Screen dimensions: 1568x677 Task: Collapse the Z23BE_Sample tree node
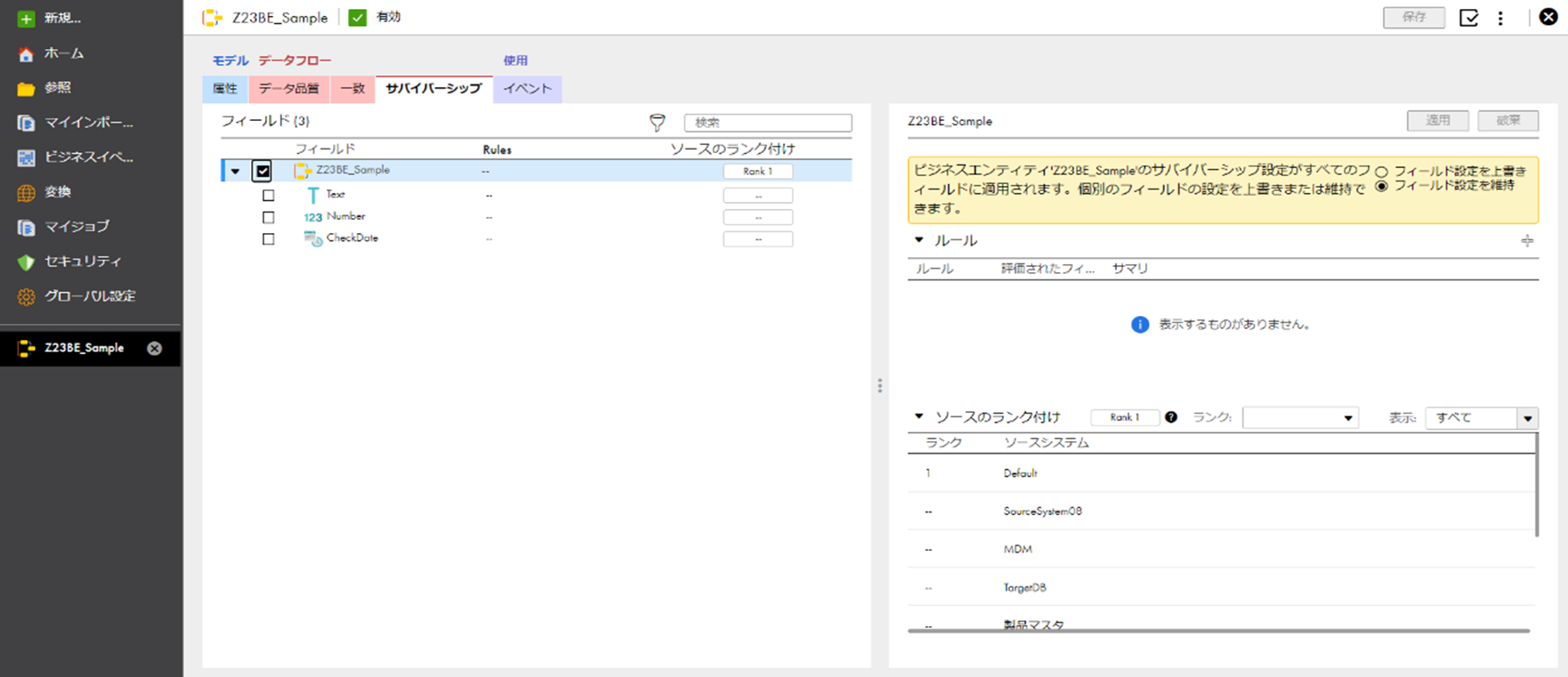pos(236,171)
